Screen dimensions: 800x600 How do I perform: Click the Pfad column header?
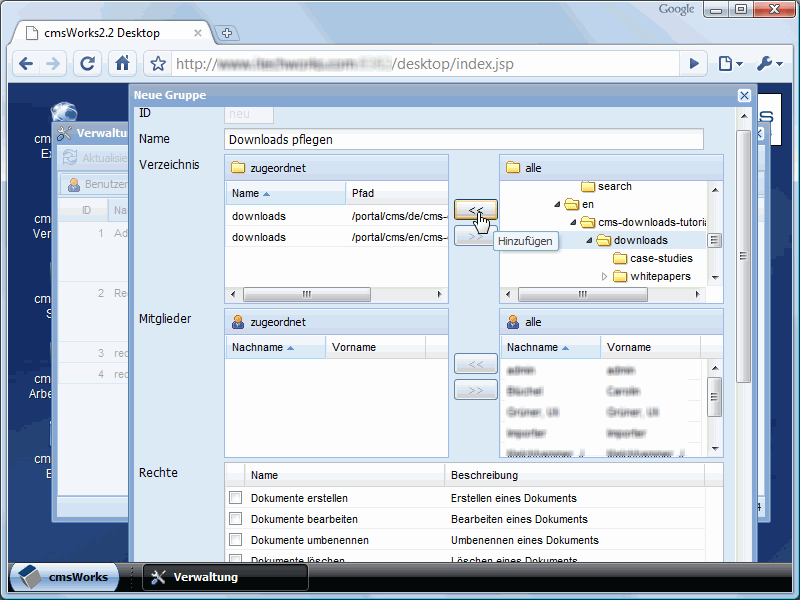(396, 193)
